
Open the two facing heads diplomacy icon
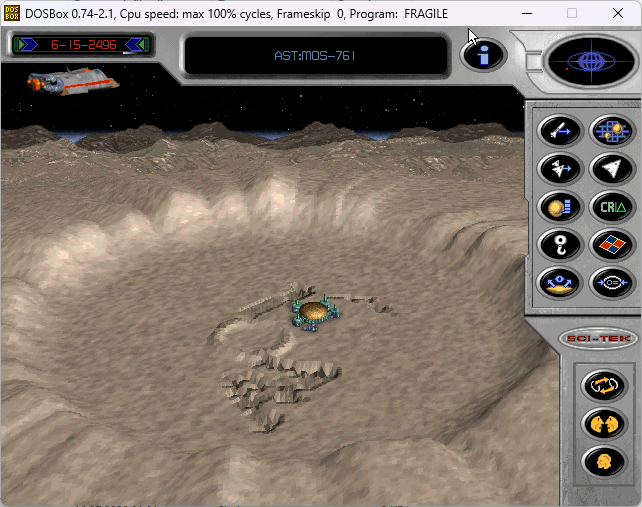click(x=604, y=424)
